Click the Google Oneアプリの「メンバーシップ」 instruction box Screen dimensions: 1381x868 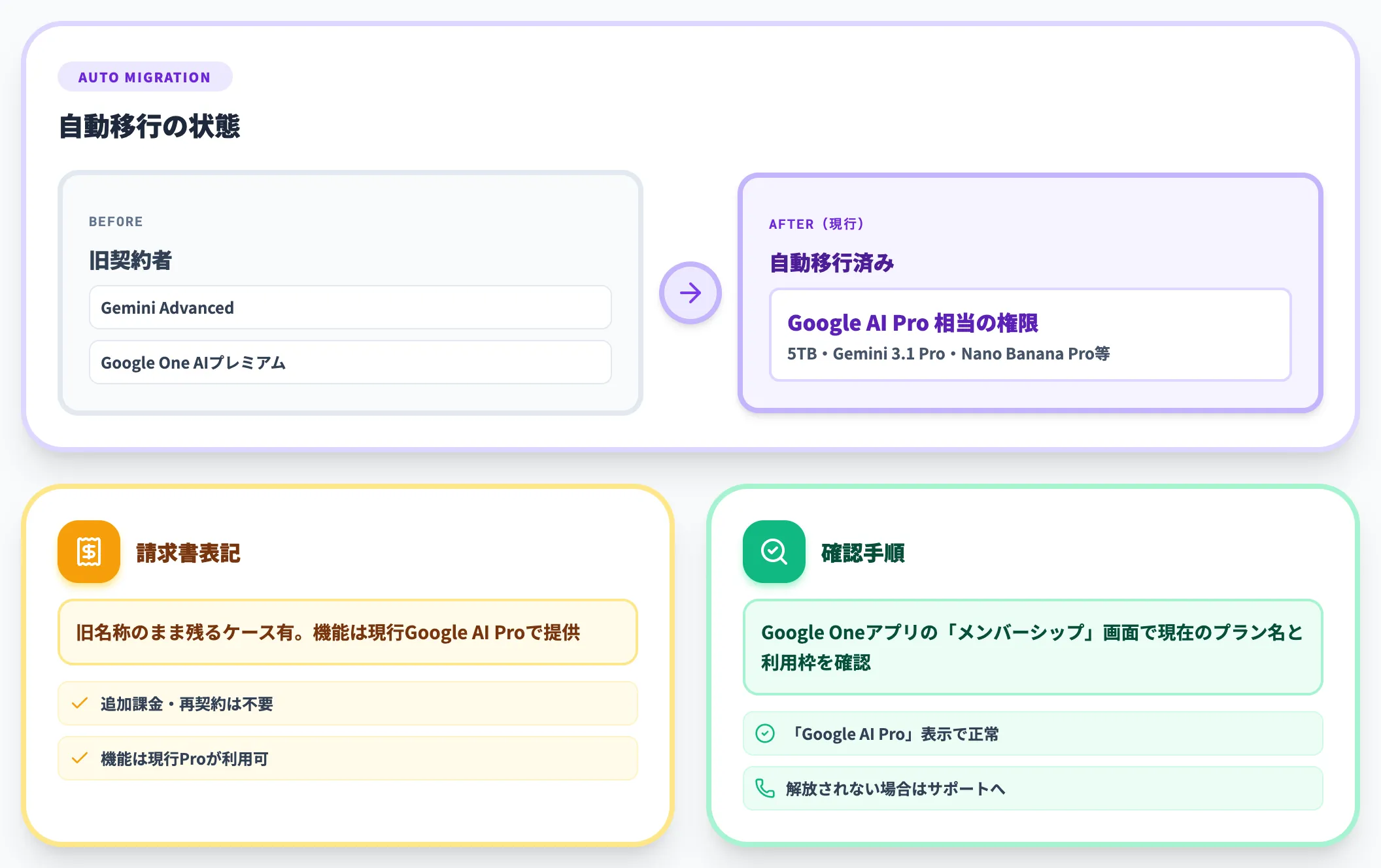[1033, 647]
